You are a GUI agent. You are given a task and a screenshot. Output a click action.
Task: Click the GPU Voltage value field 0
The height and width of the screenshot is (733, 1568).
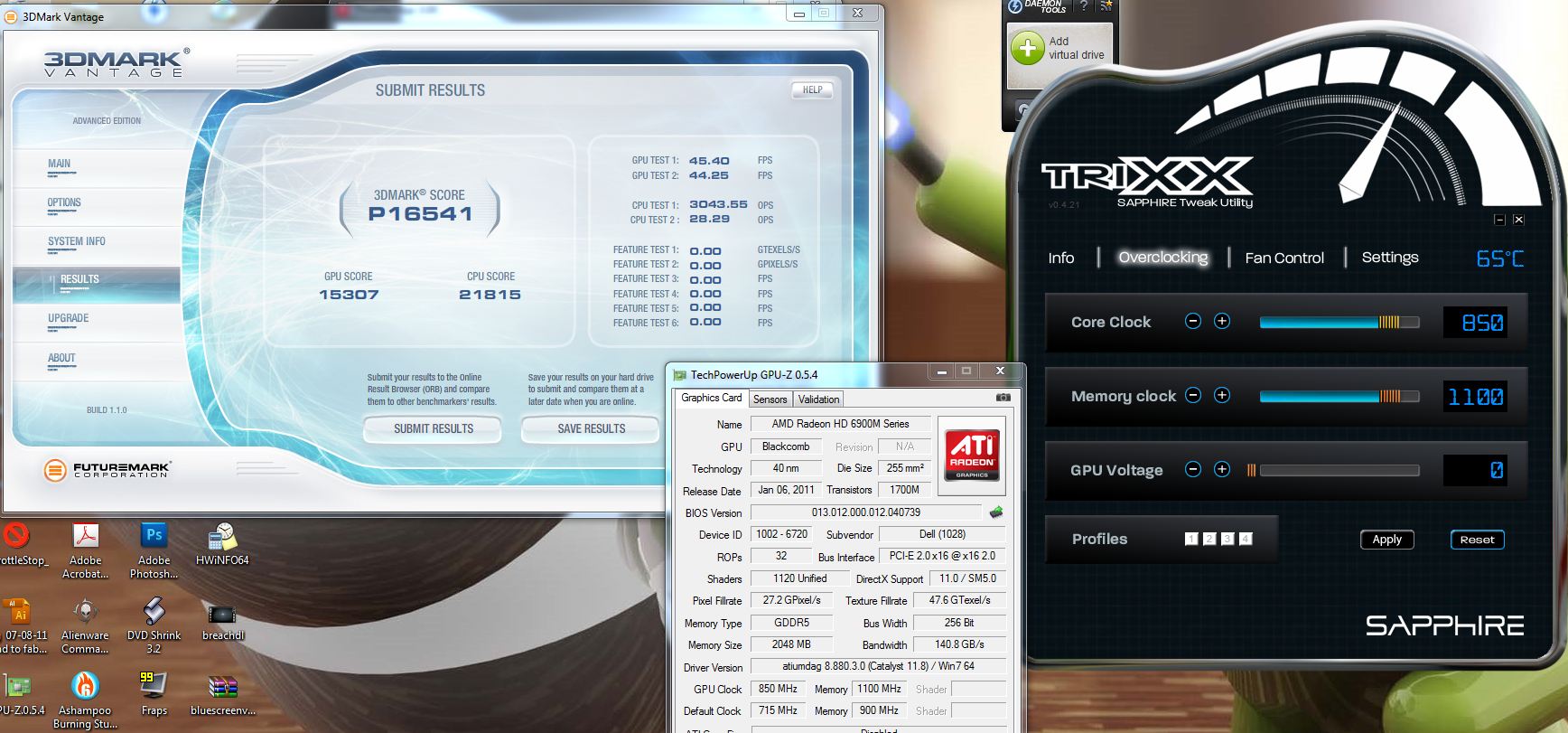point(1475,470)
